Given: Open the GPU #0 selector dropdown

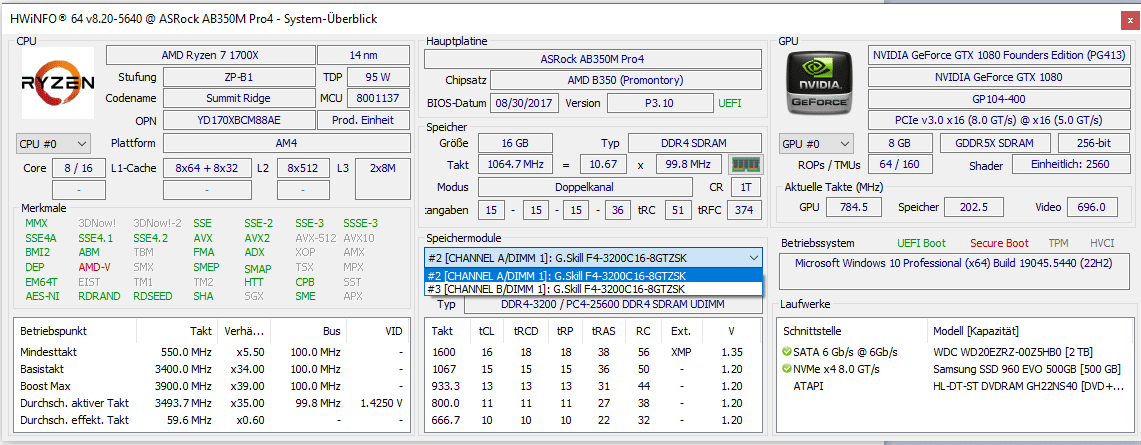Looking at the screenshot, I should [816, 143].
